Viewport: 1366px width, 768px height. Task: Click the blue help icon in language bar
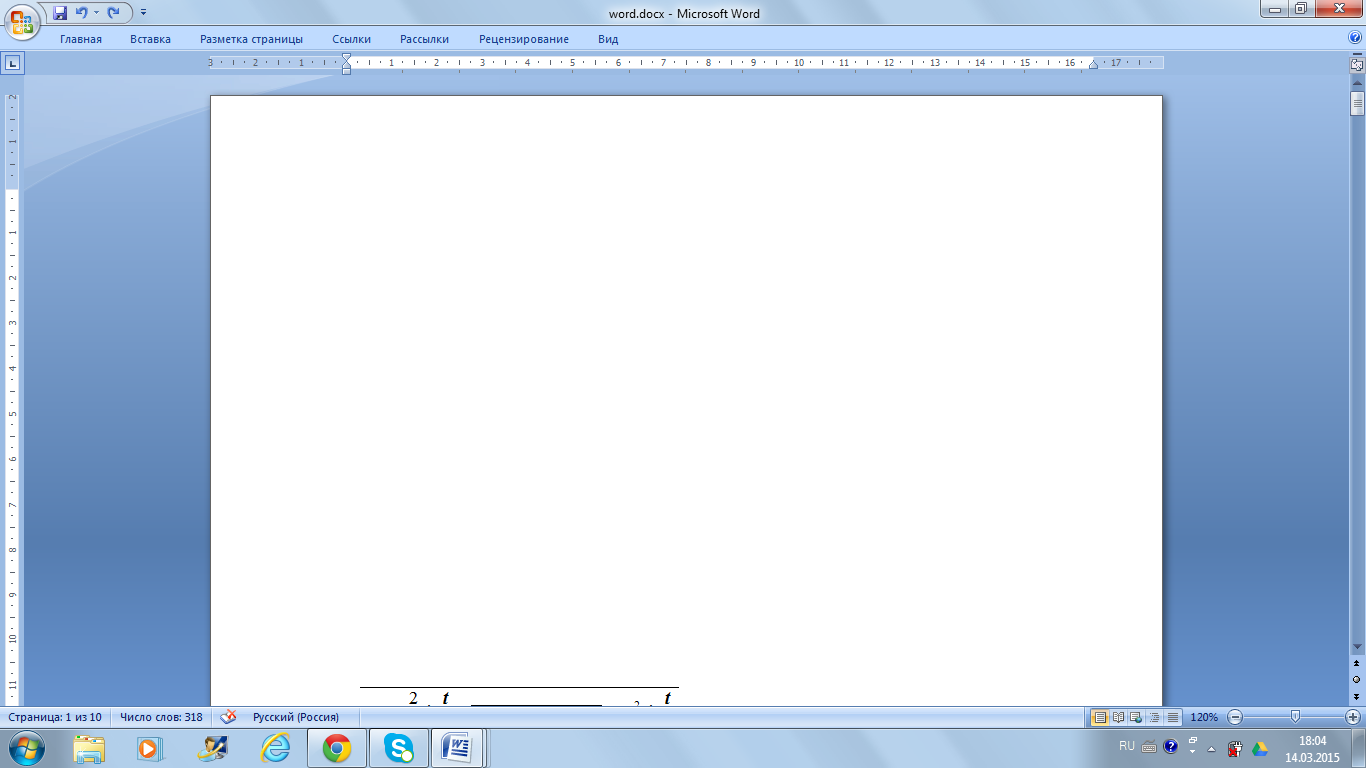click(1170, 746)
